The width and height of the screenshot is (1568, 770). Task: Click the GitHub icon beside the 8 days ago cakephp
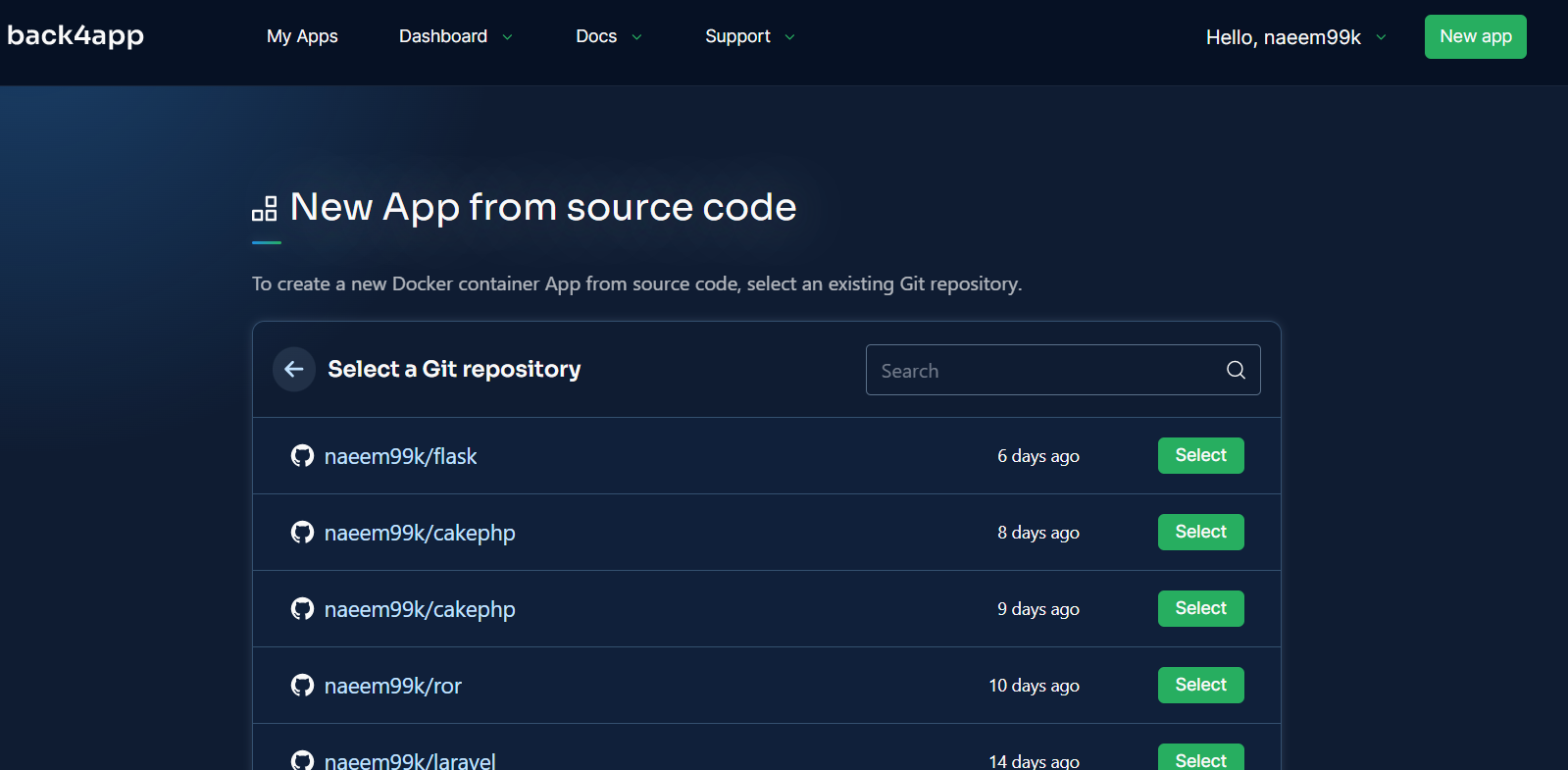tap(302, 532)
